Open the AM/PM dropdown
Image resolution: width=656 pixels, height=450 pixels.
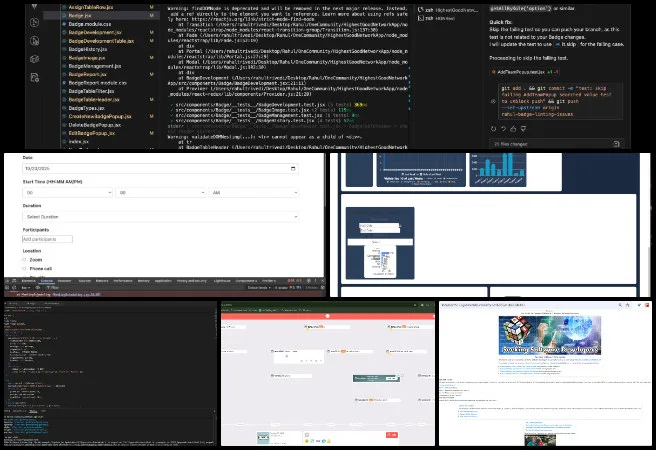252,193
